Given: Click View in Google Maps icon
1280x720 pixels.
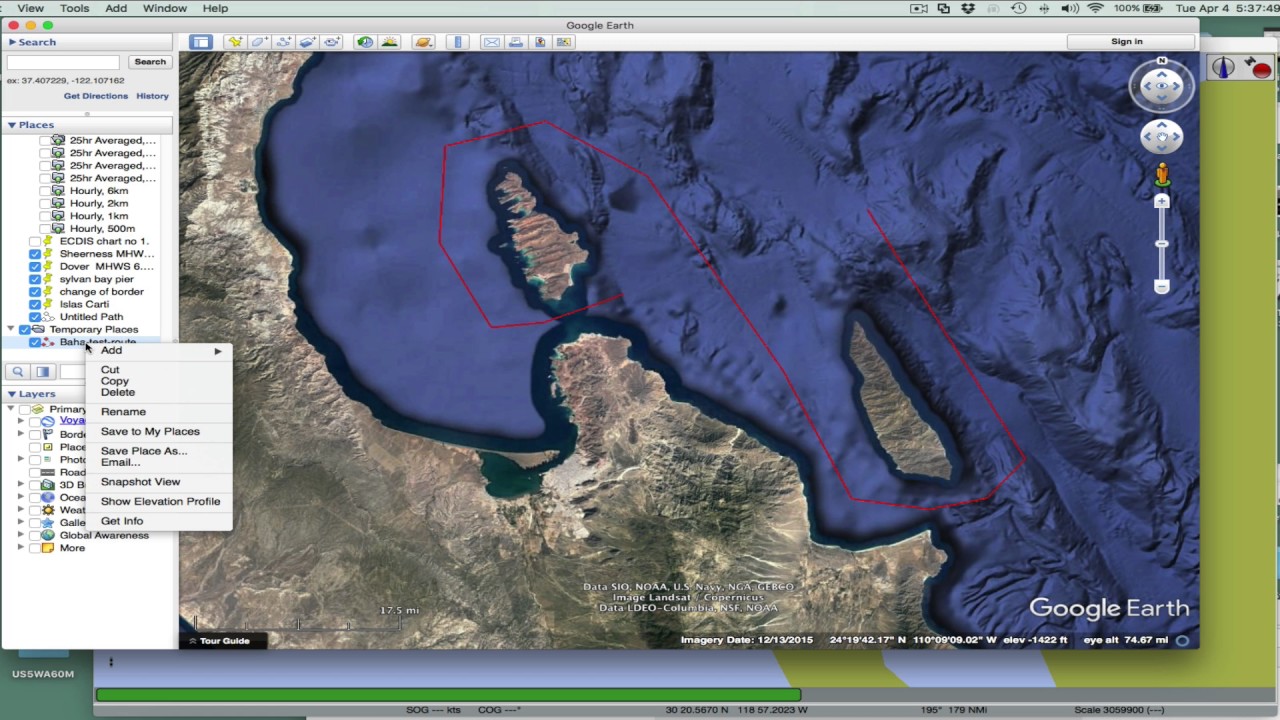Looking at the screenshot, I should point(564,42).
